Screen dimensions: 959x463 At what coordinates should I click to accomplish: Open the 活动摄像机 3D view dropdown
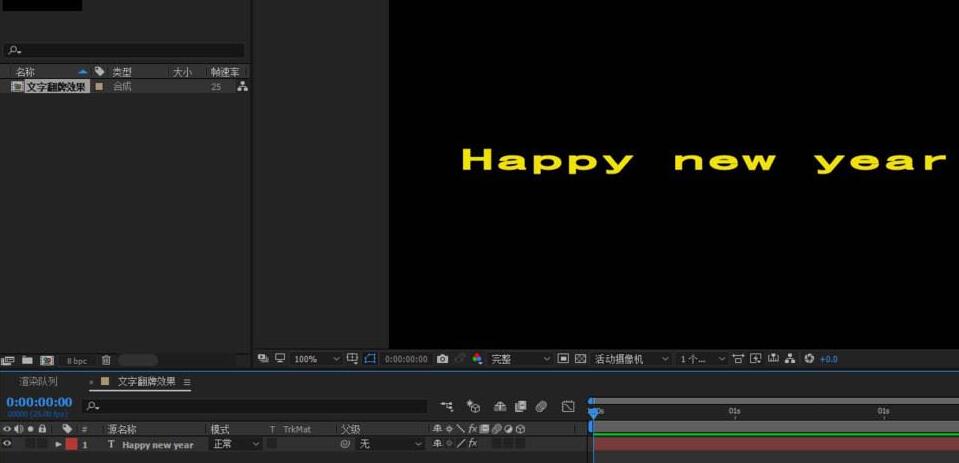point(631,359)
